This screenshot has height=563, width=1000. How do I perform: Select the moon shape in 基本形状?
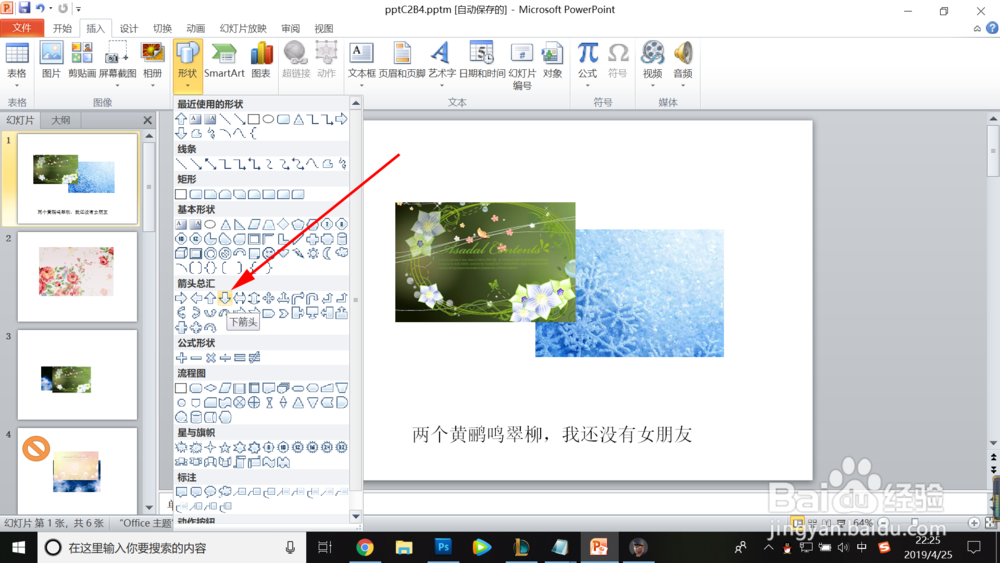pyautogui.click(x=327, y=253)
